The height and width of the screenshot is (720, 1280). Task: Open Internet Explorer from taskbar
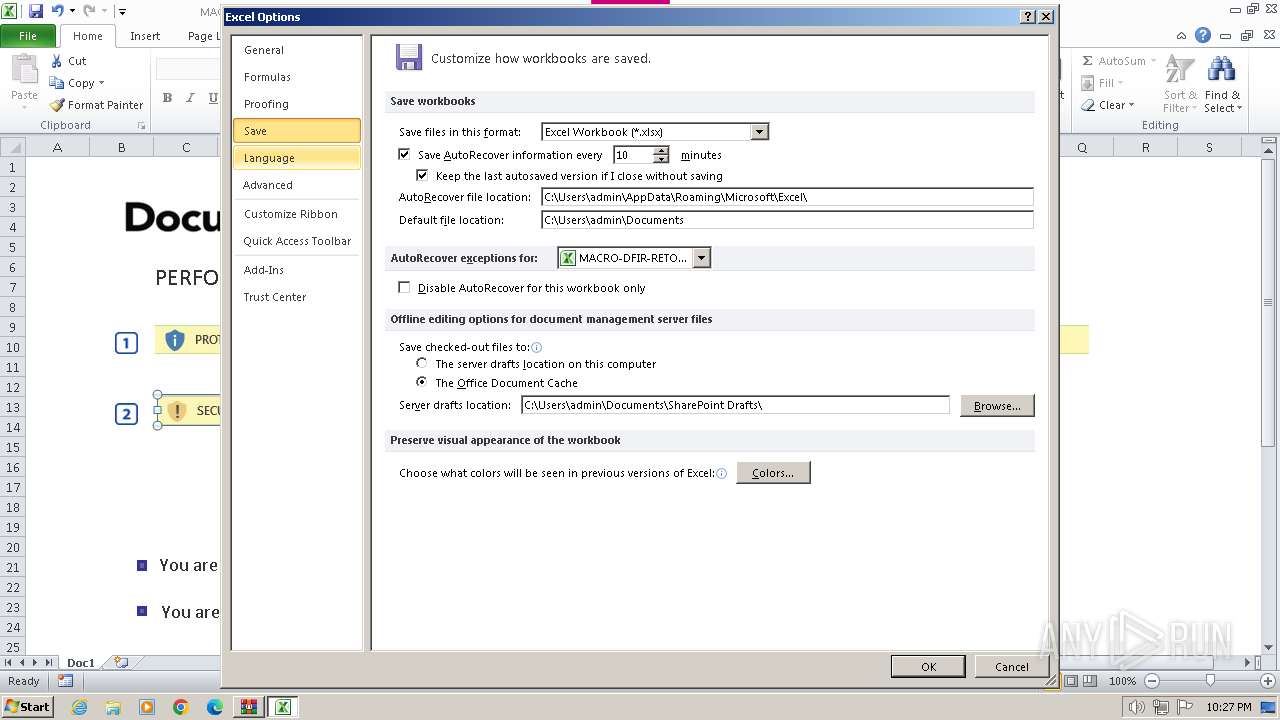(x=79, y=707)
